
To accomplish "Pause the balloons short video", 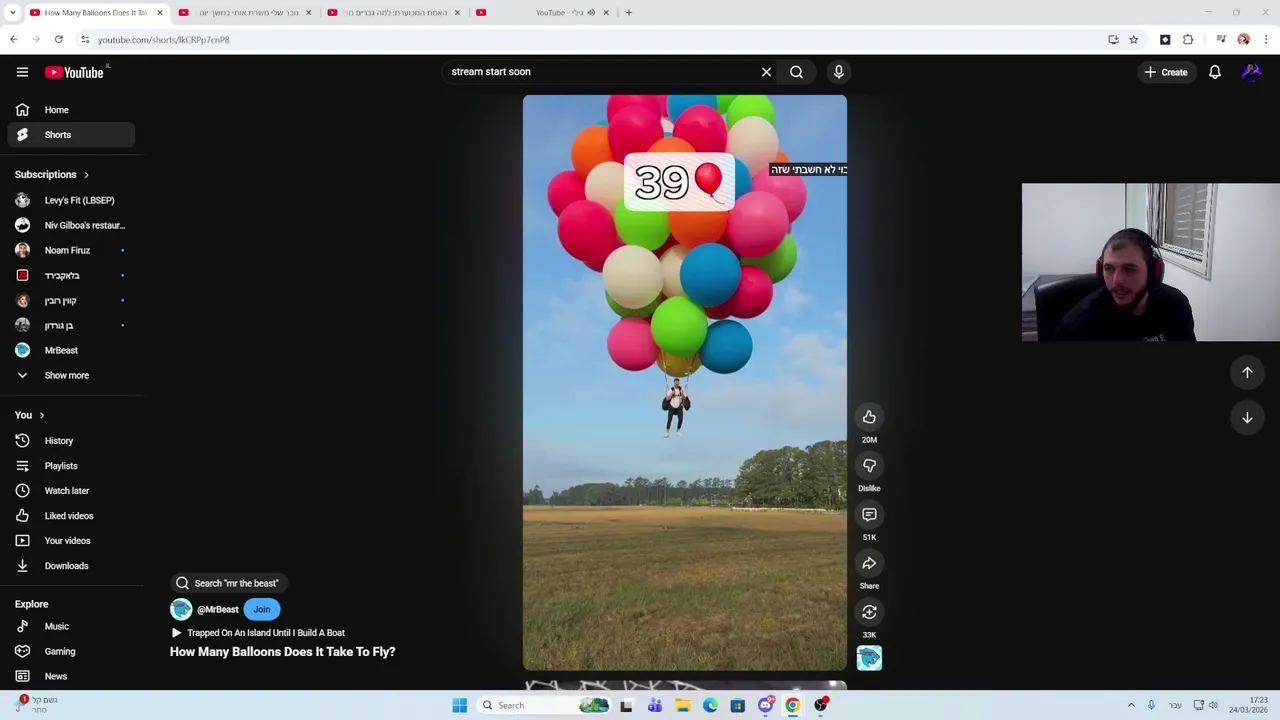I will tap(684, 382).
